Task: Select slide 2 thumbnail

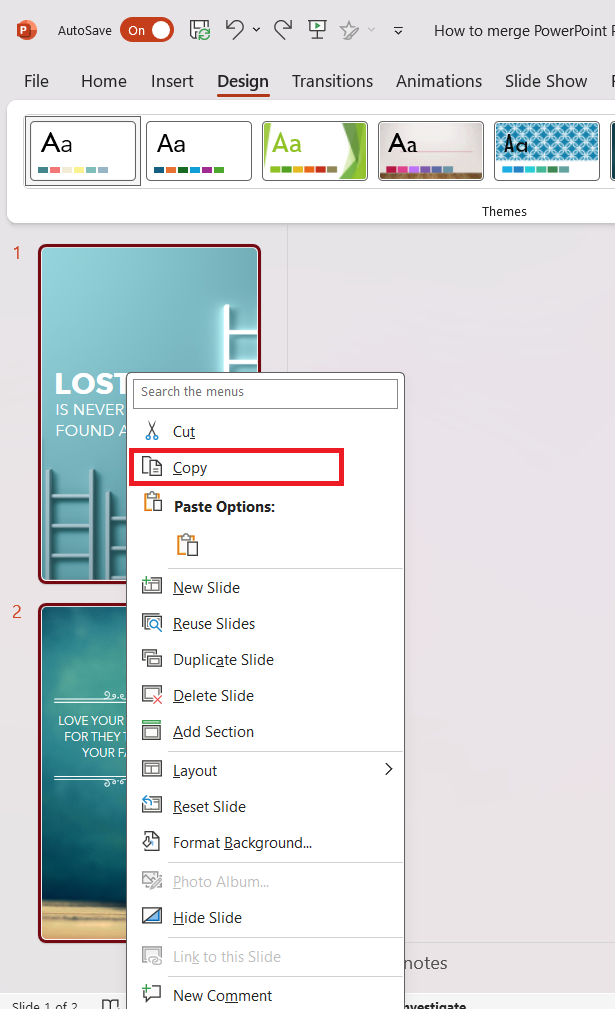Action: tap(82, 772)
